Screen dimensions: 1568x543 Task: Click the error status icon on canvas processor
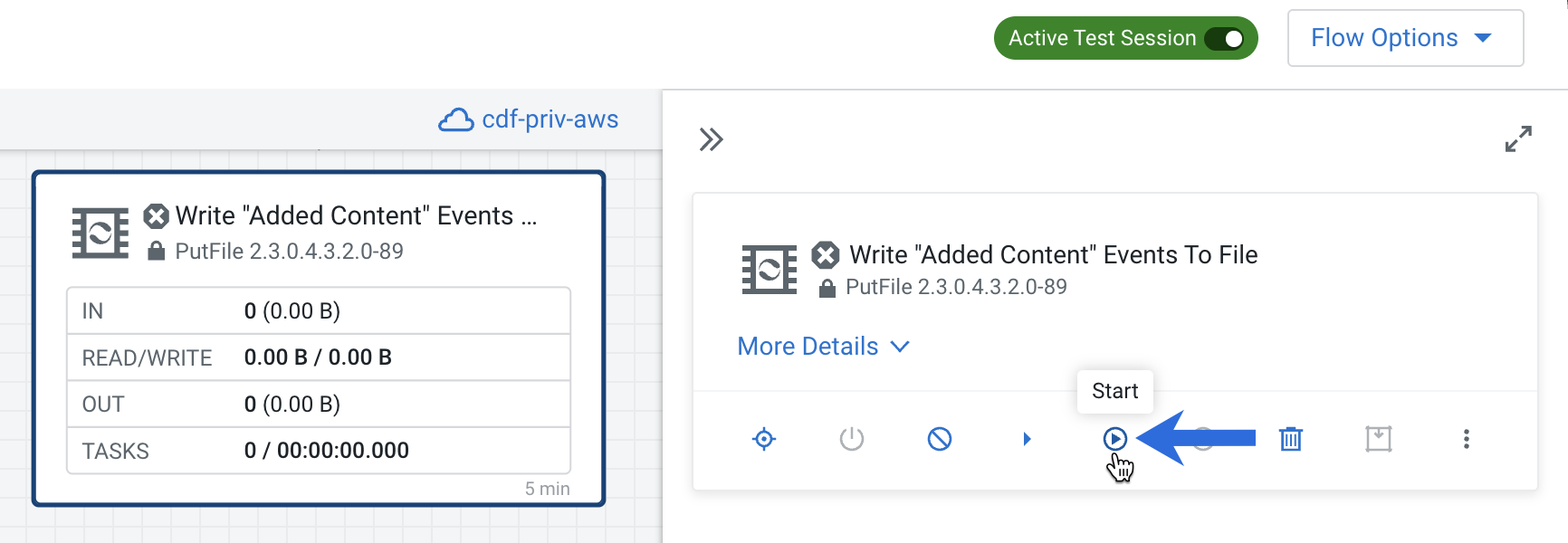tap(157, 216)
